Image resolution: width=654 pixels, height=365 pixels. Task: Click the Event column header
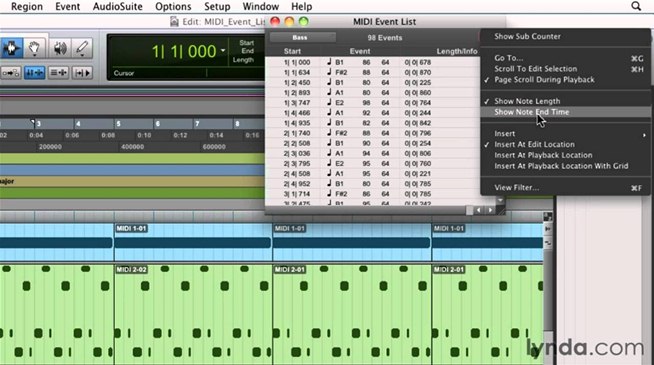coord(360,51)
